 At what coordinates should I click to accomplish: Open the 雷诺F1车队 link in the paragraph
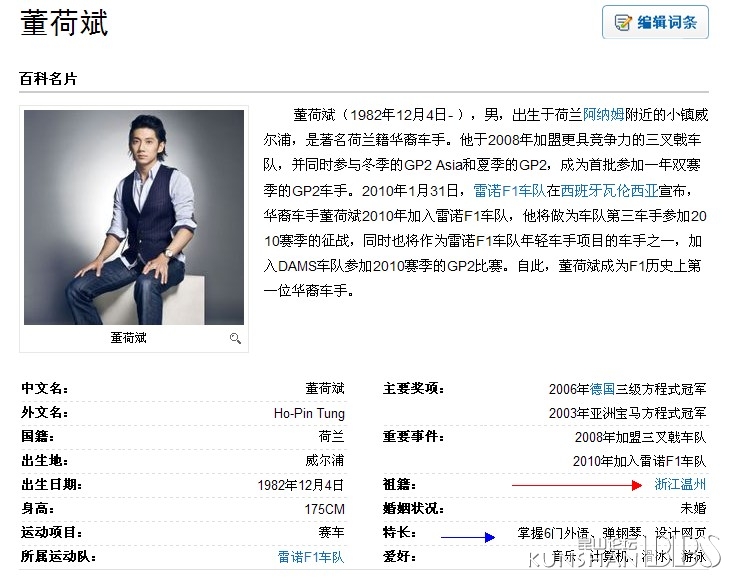pyautogui.click(x=510, y=190)
